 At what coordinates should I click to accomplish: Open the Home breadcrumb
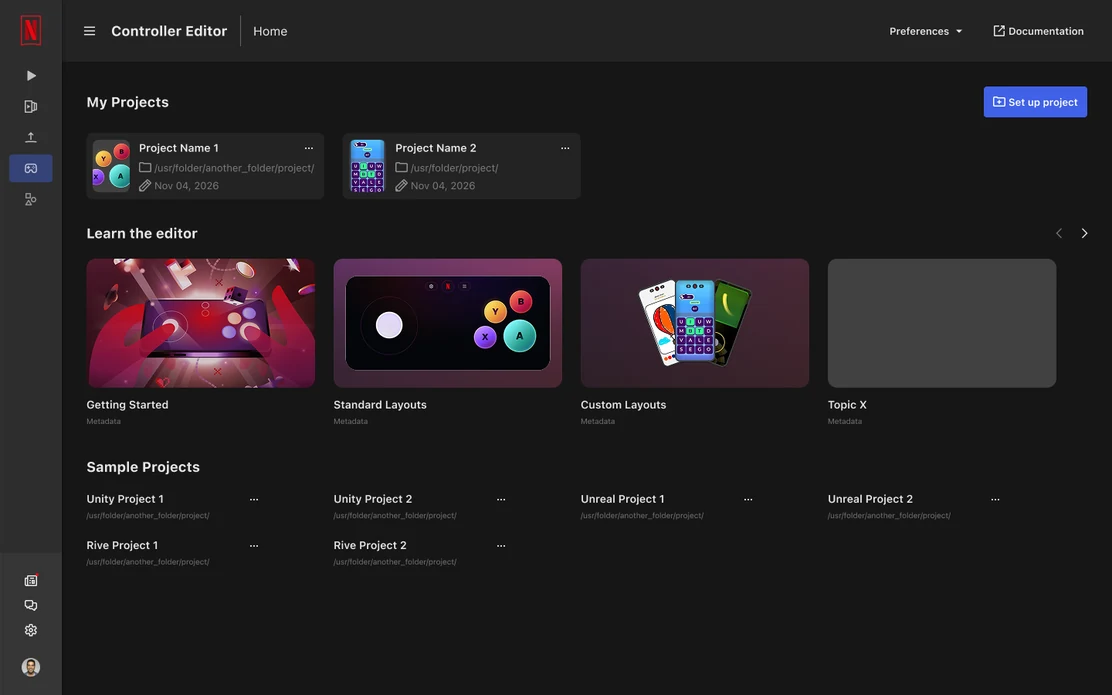coord(270,31)
